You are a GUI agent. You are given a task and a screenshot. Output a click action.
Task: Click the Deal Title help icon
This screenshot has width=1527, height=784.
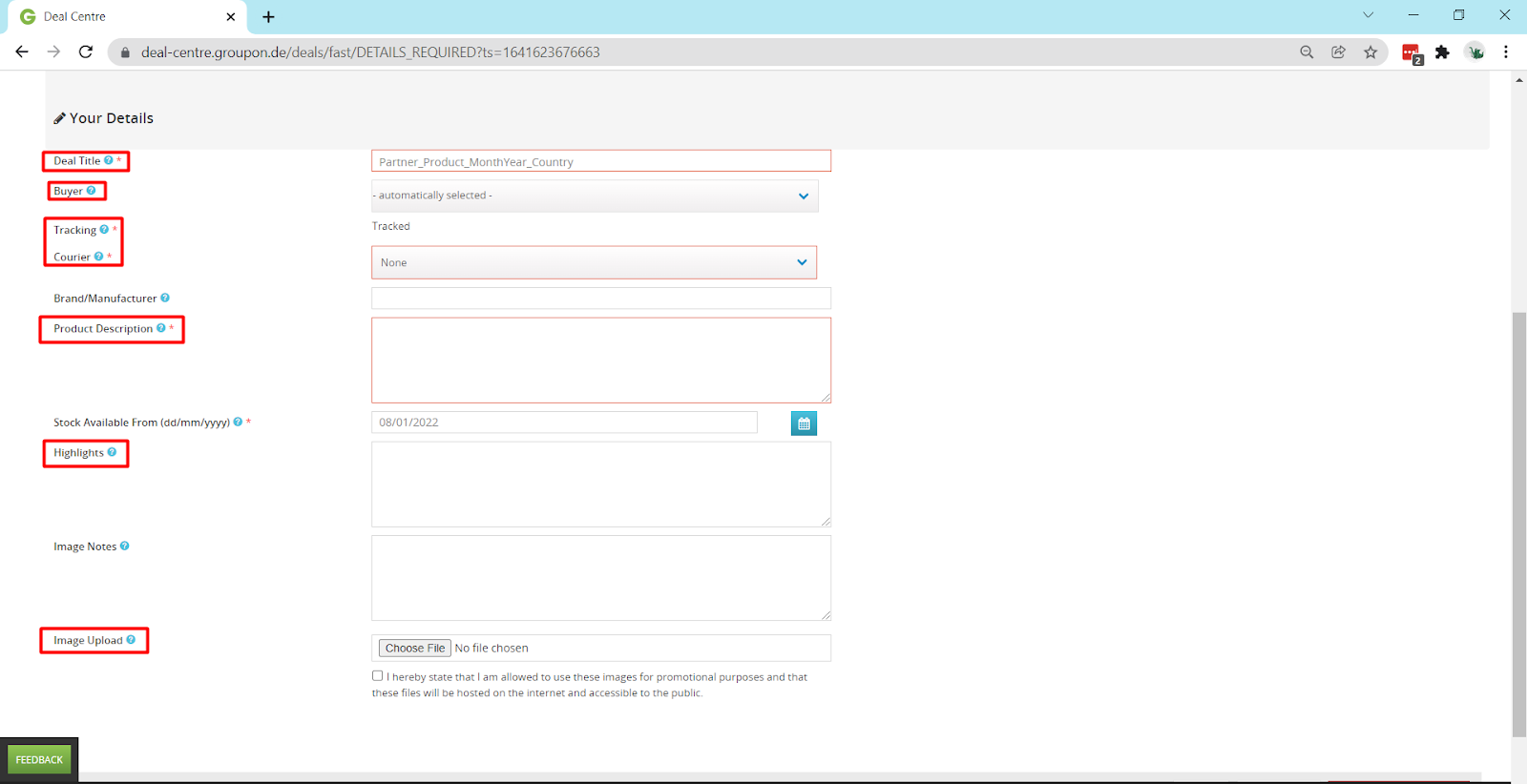[x=109, y=160]
